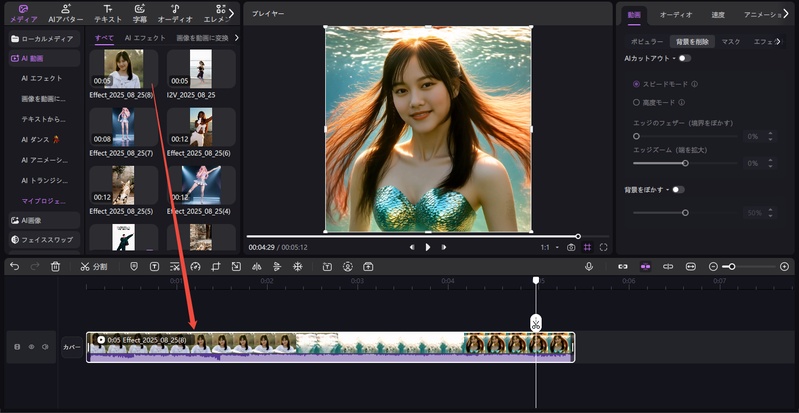Click the fit-to-width double arrow icon
This screenshot has width=799, height=413.
point(690,266)
